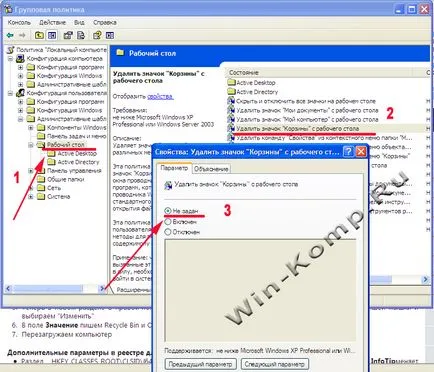The width and height of the screenshot is (434, 372).
Task: Click left arrow of tree horizontal scrollbar
Action: 8,289
